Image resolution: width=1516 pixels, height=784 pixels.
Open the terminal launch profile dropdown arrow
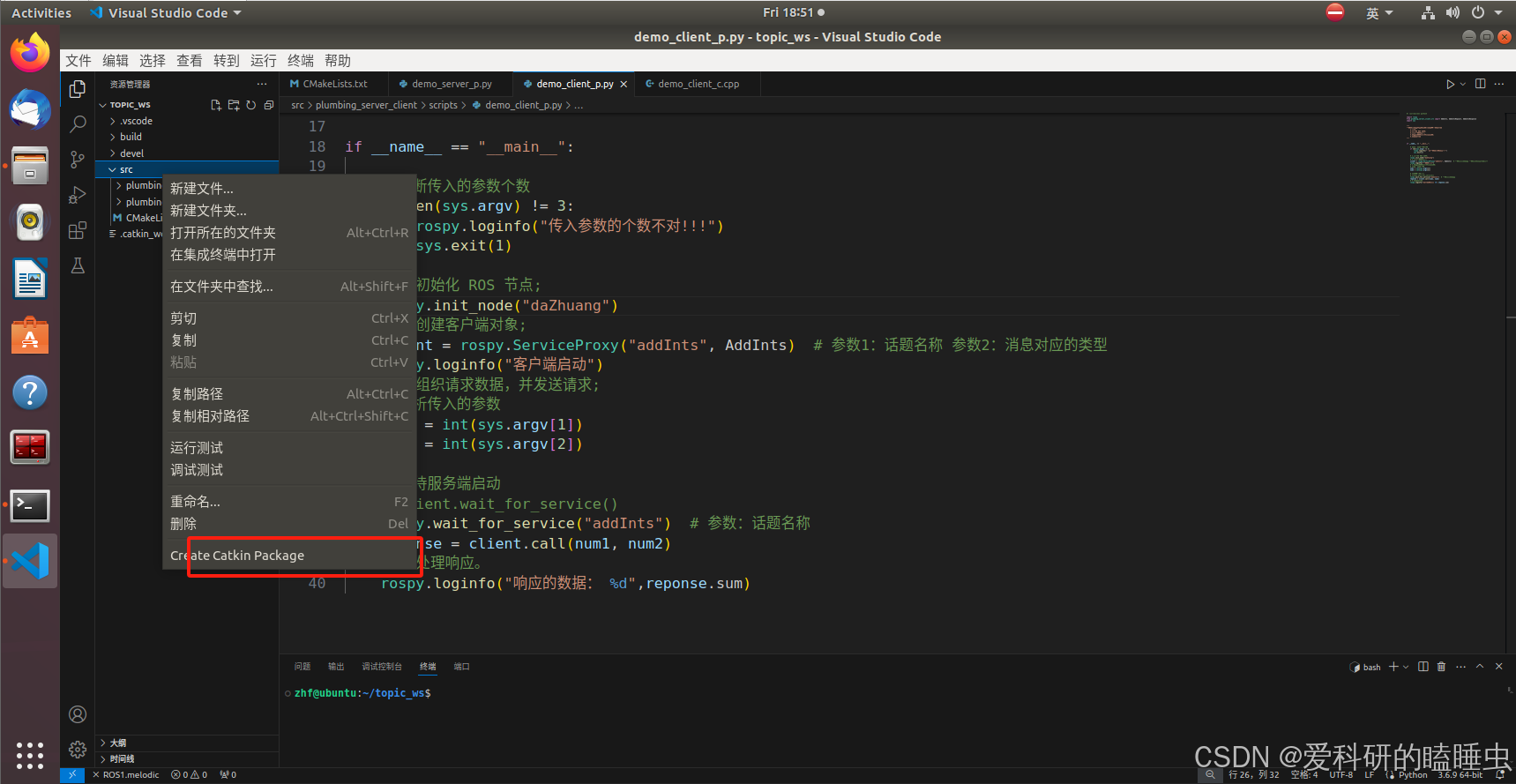[1406, 667]
